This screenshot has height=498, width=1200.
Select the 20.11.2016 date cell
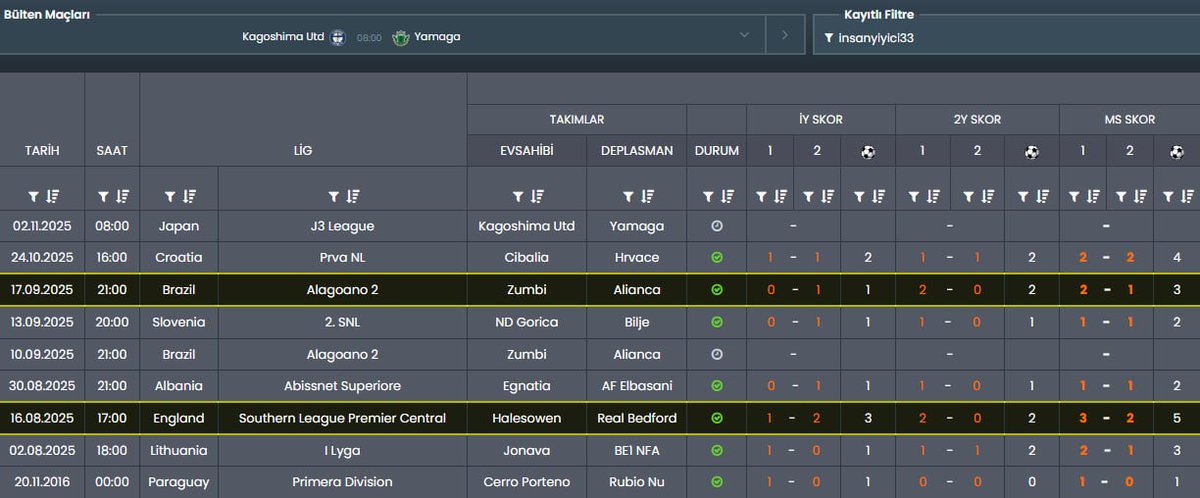[x=42, y=482]
